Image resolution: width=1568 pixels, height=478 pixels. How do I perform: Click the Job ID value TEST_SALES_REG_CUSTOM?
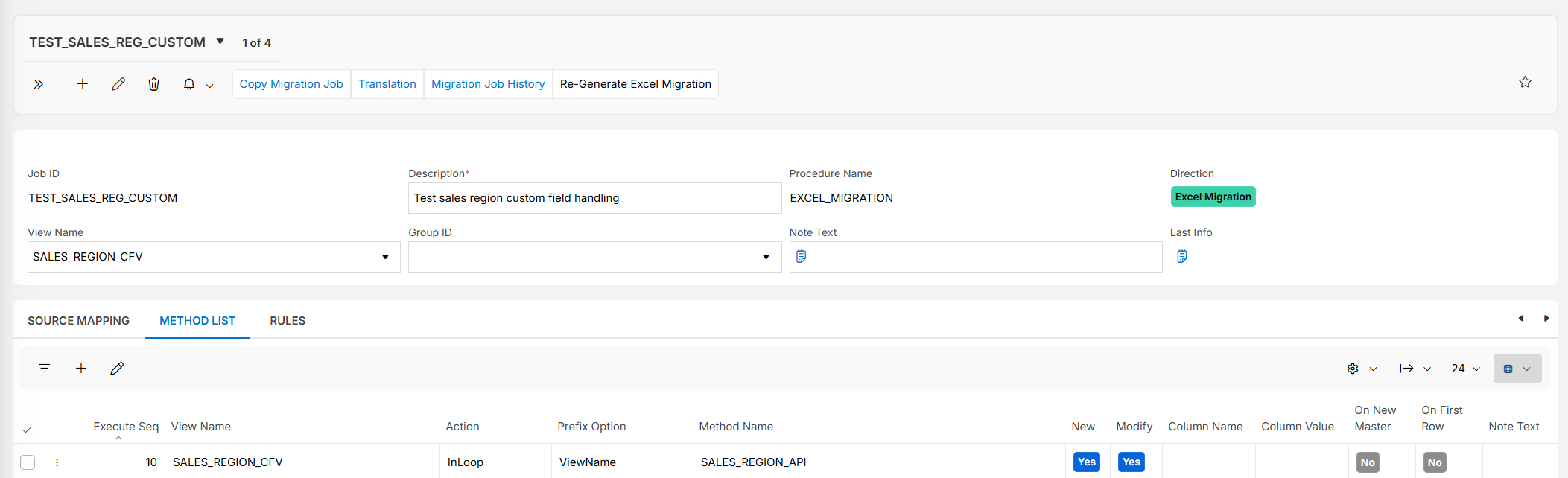coord(103,198)
